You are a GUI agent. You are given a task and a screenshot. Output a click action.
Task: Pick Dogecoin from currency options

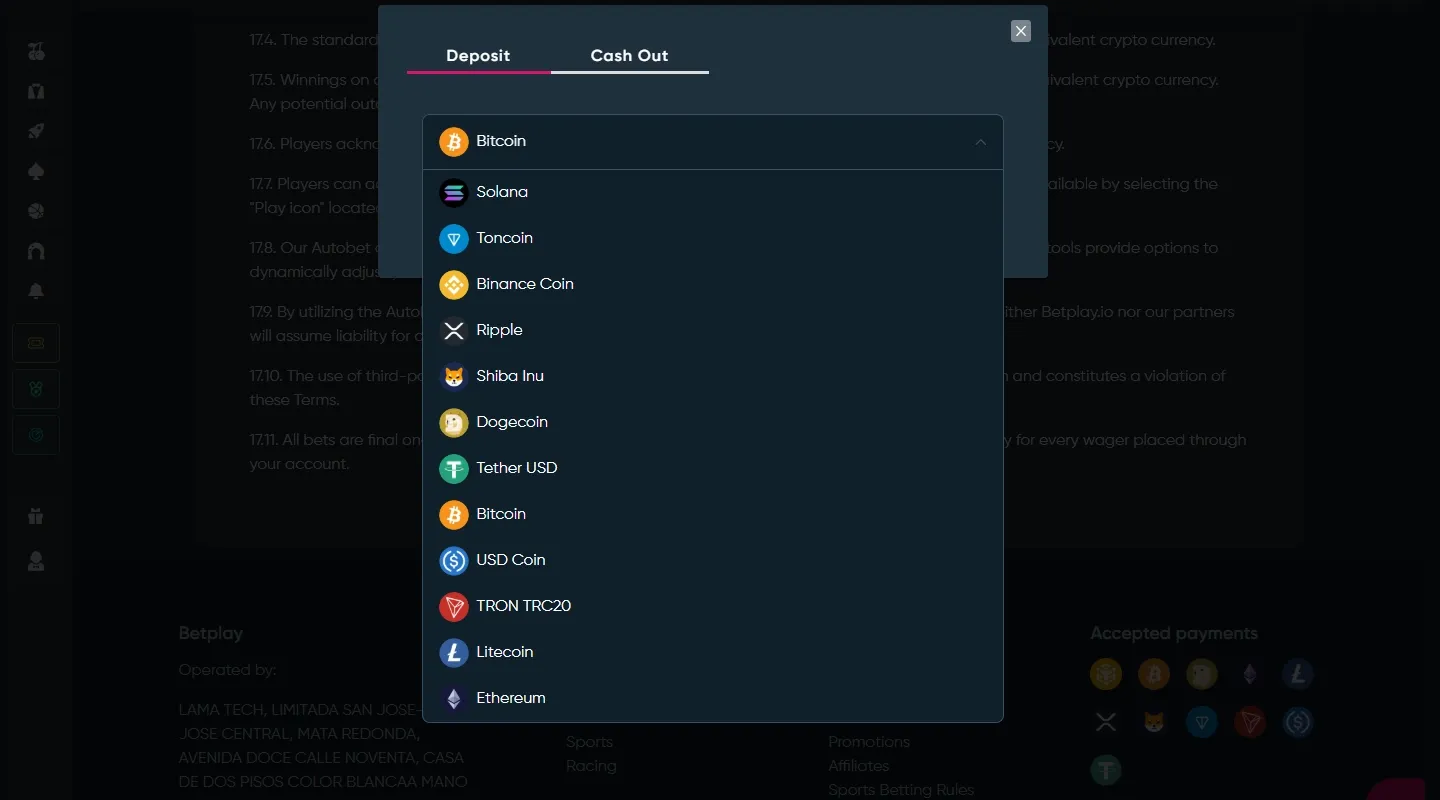713,422
